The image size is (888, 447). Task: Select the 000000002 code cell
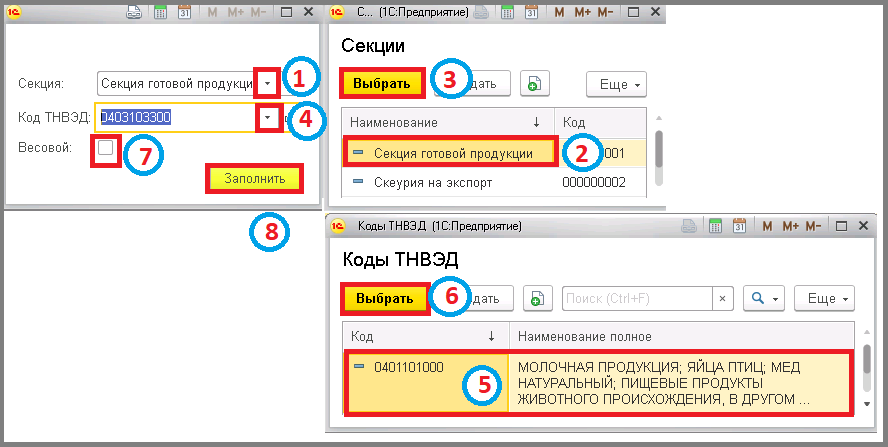click(x=594, y=182)
